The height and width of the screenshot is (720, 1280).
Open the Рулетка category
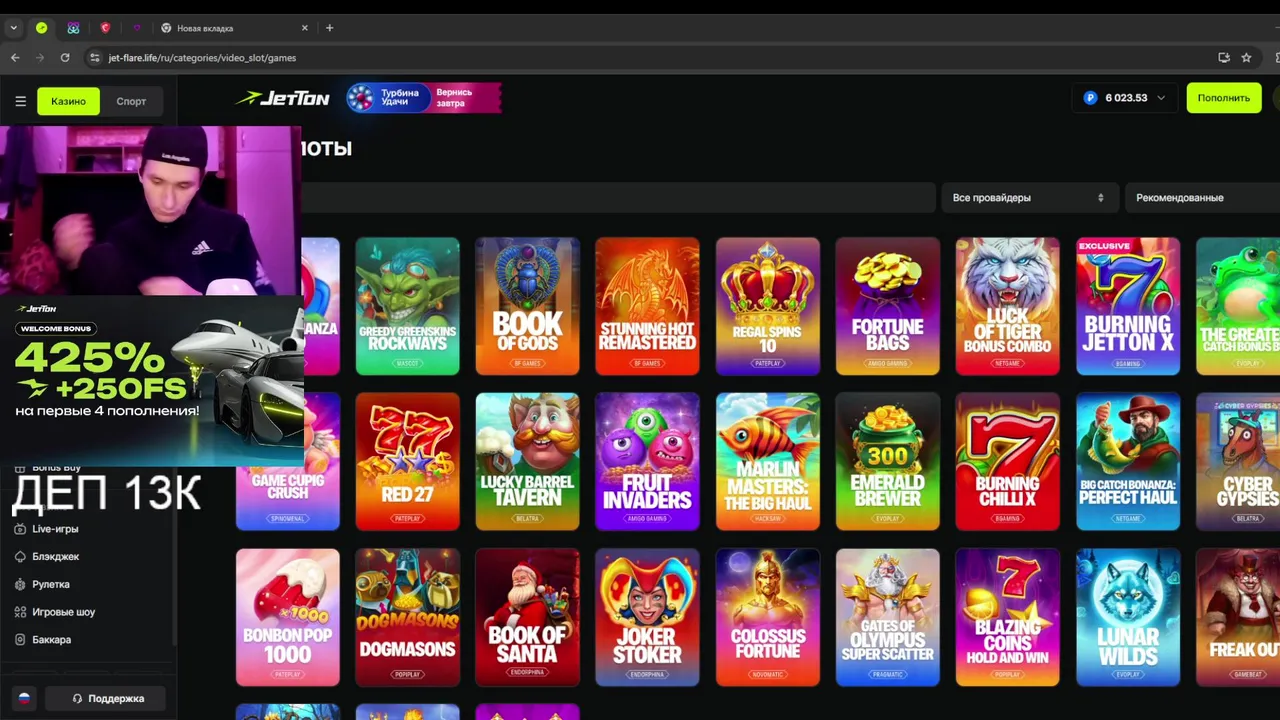51,584
